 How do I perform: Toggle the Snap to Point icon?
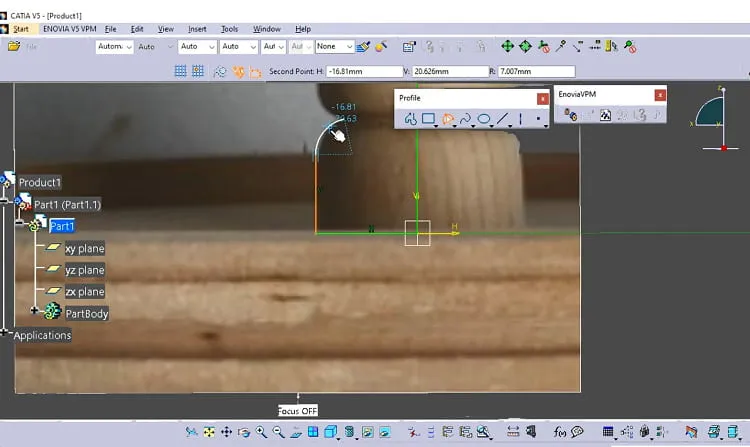pyautogui.click(x=198, y=71)
